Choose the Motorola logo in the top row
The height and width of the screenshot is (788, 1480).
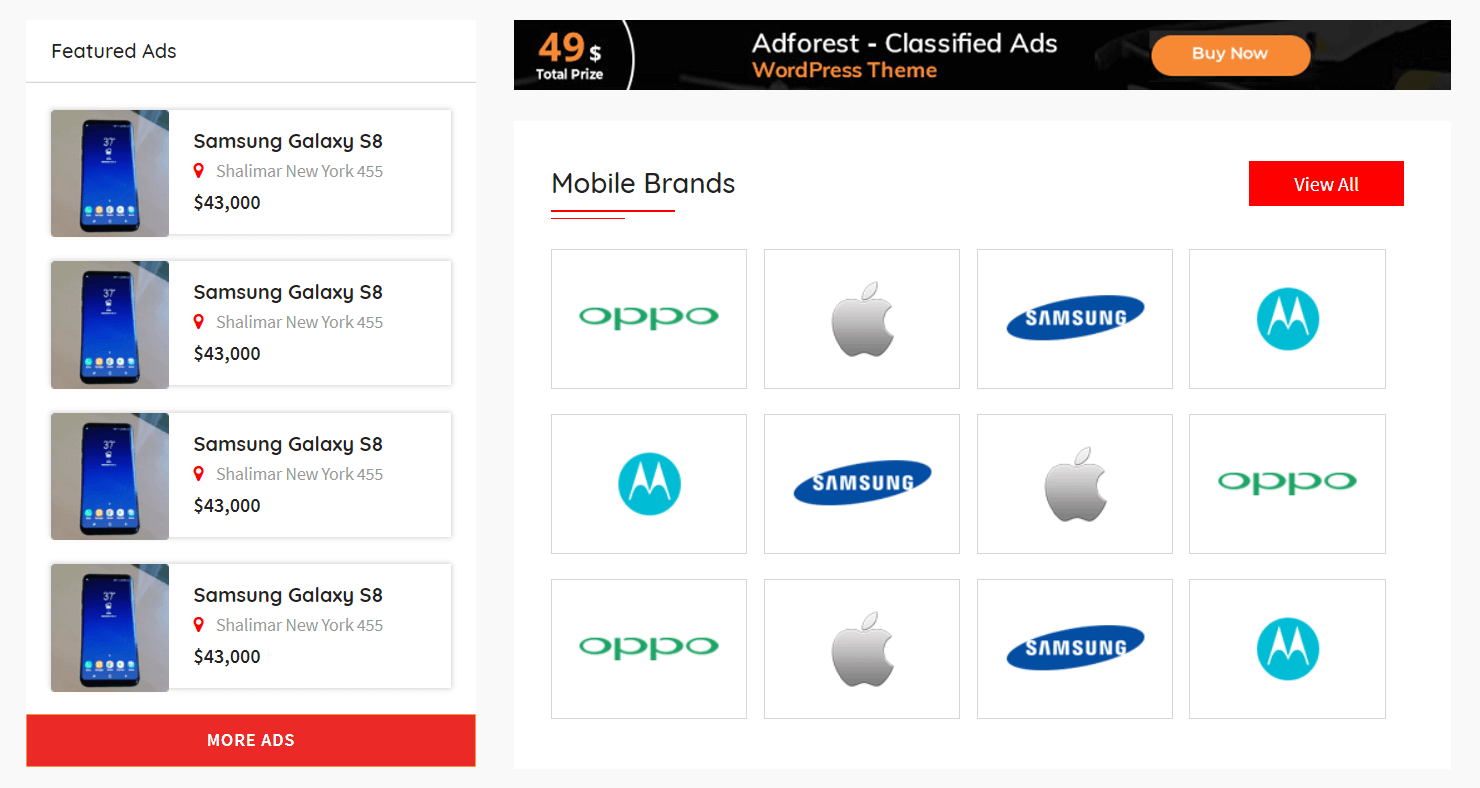tap(1287, 319)
